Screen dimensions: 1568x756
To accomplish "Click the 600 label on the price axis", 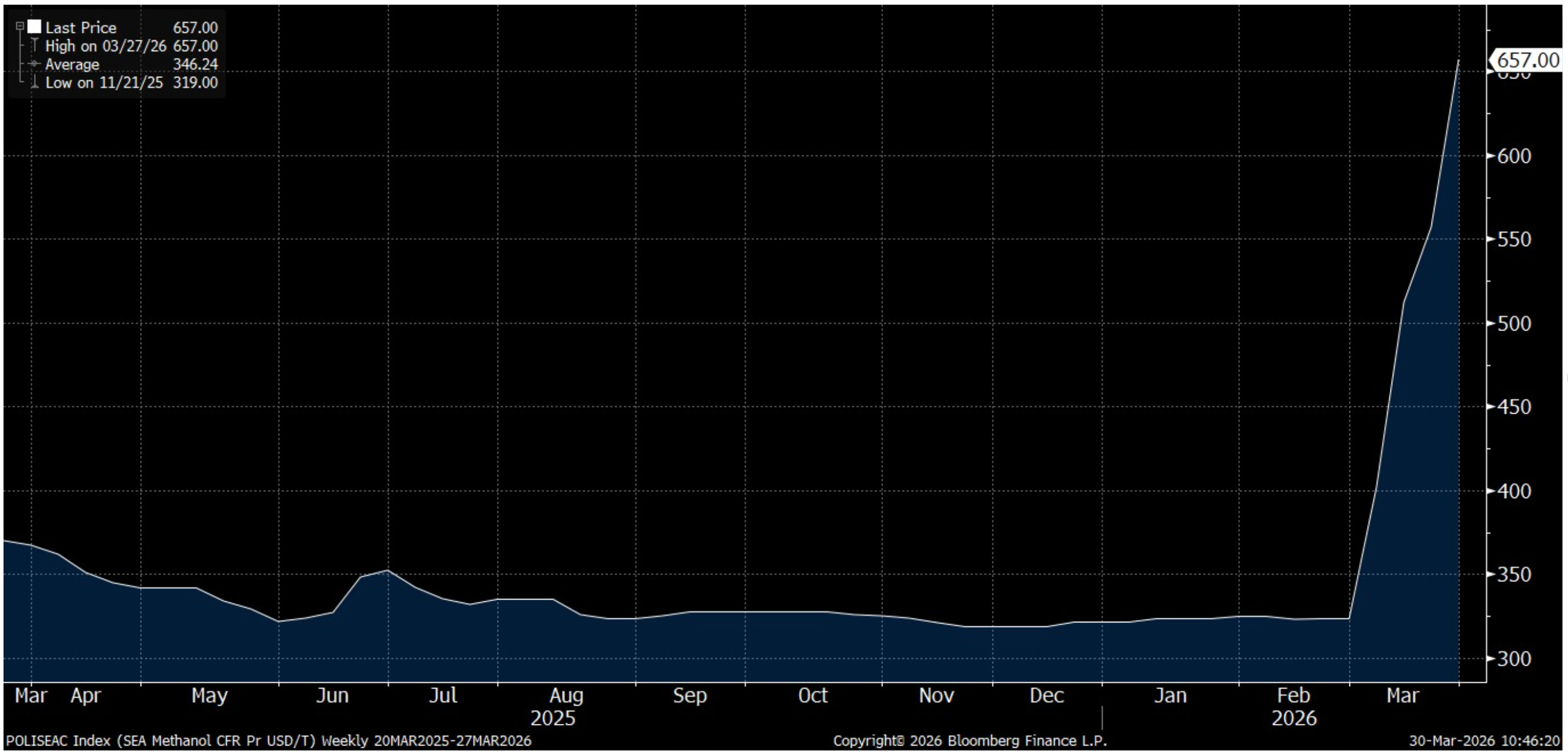I will pos(1514,156).
